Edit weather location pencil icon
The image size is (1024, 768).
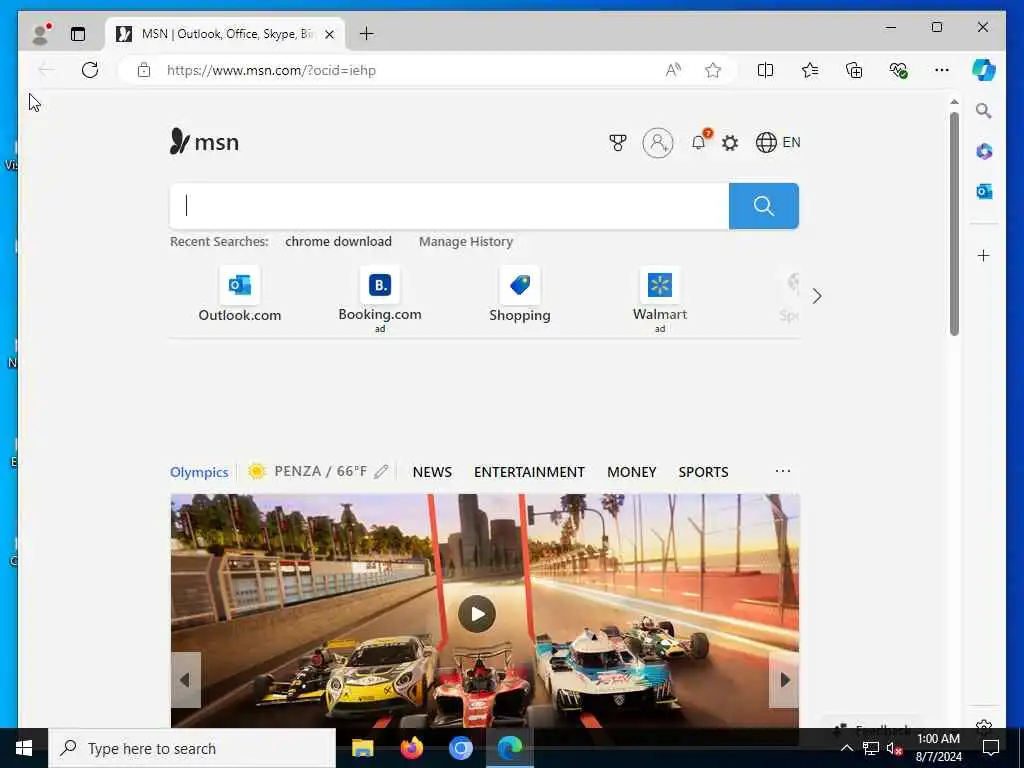pyautogui.click(x=381, y=472)
